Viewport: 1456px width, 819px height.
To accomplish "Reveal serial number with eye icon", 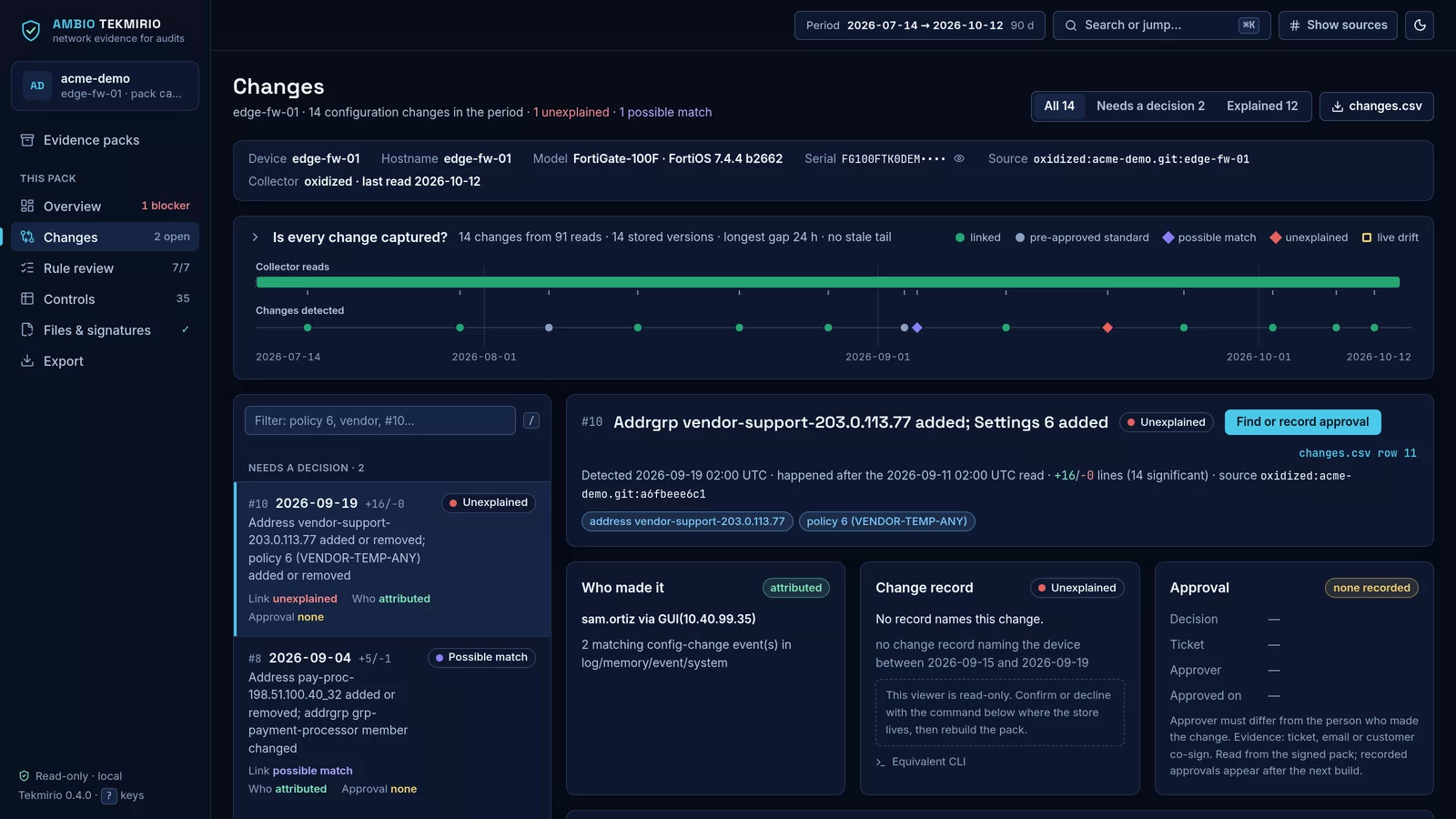I will tap(959, 158).
